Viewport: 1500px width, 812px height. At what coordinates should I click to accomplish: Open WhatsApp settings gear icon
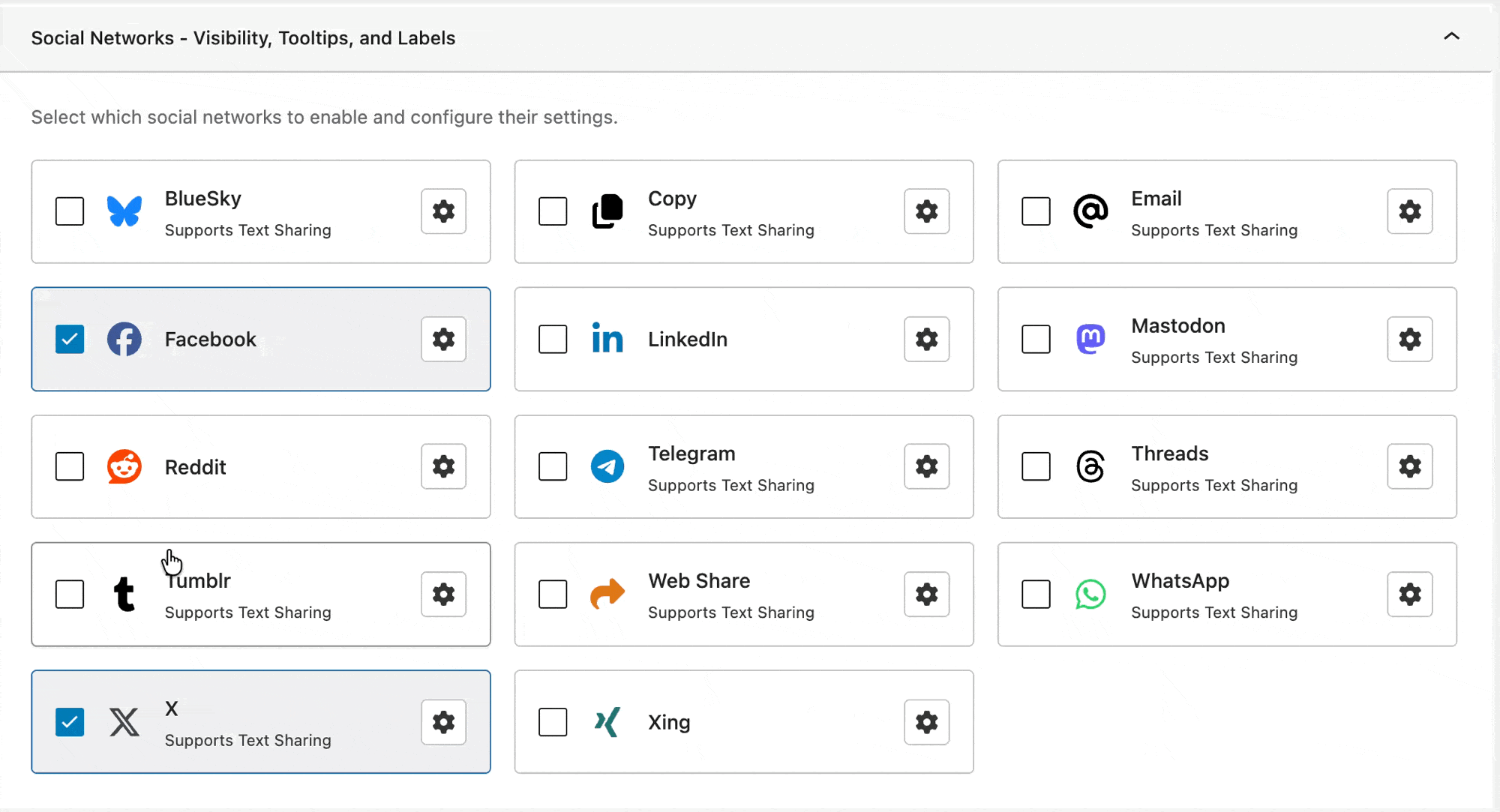coord(1409,595)
